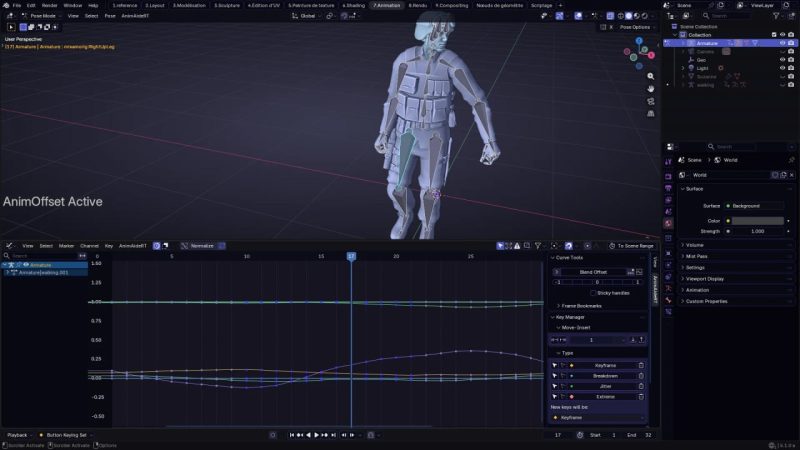Viewport: 800px width, 450px height.
Task: Click the Normalize button in graph editor
Action: tap(201, 245)
